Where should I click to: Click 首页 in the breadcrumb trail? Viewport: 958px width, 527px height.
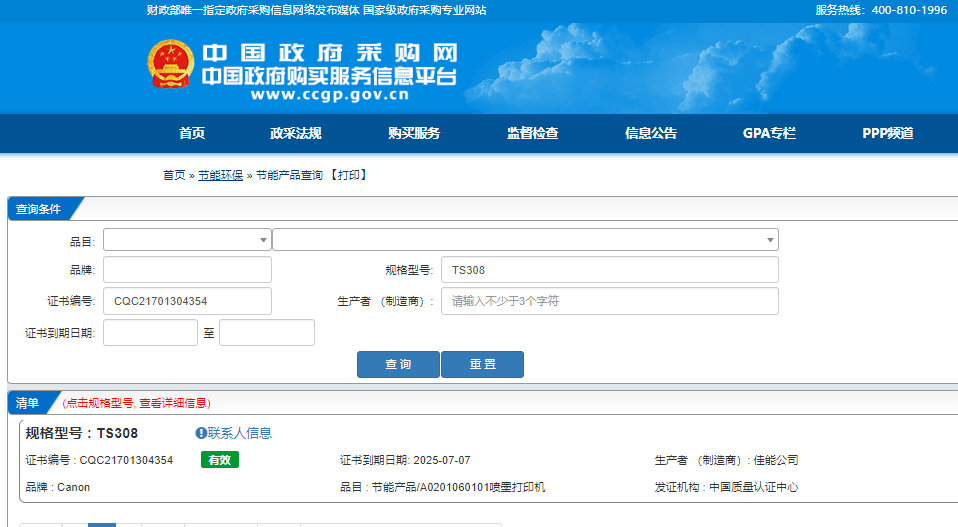click(x=174, y=175)
